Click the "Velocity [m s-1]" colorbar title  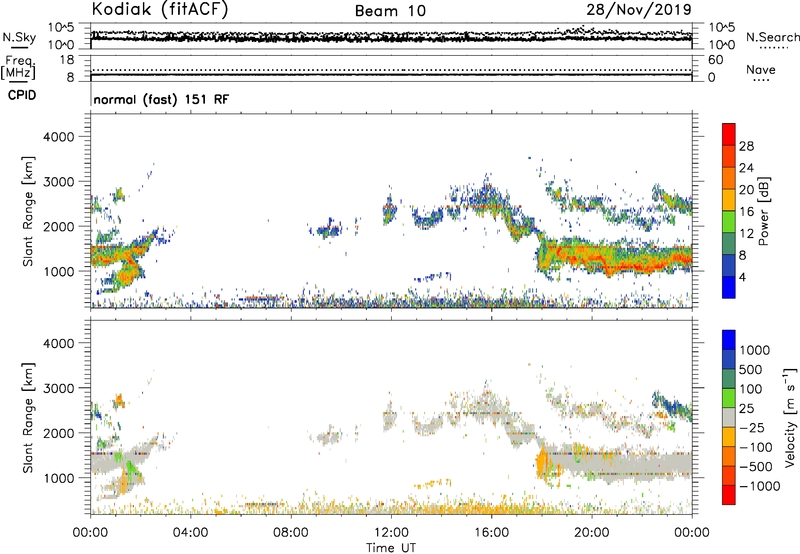tap(790, 417)
